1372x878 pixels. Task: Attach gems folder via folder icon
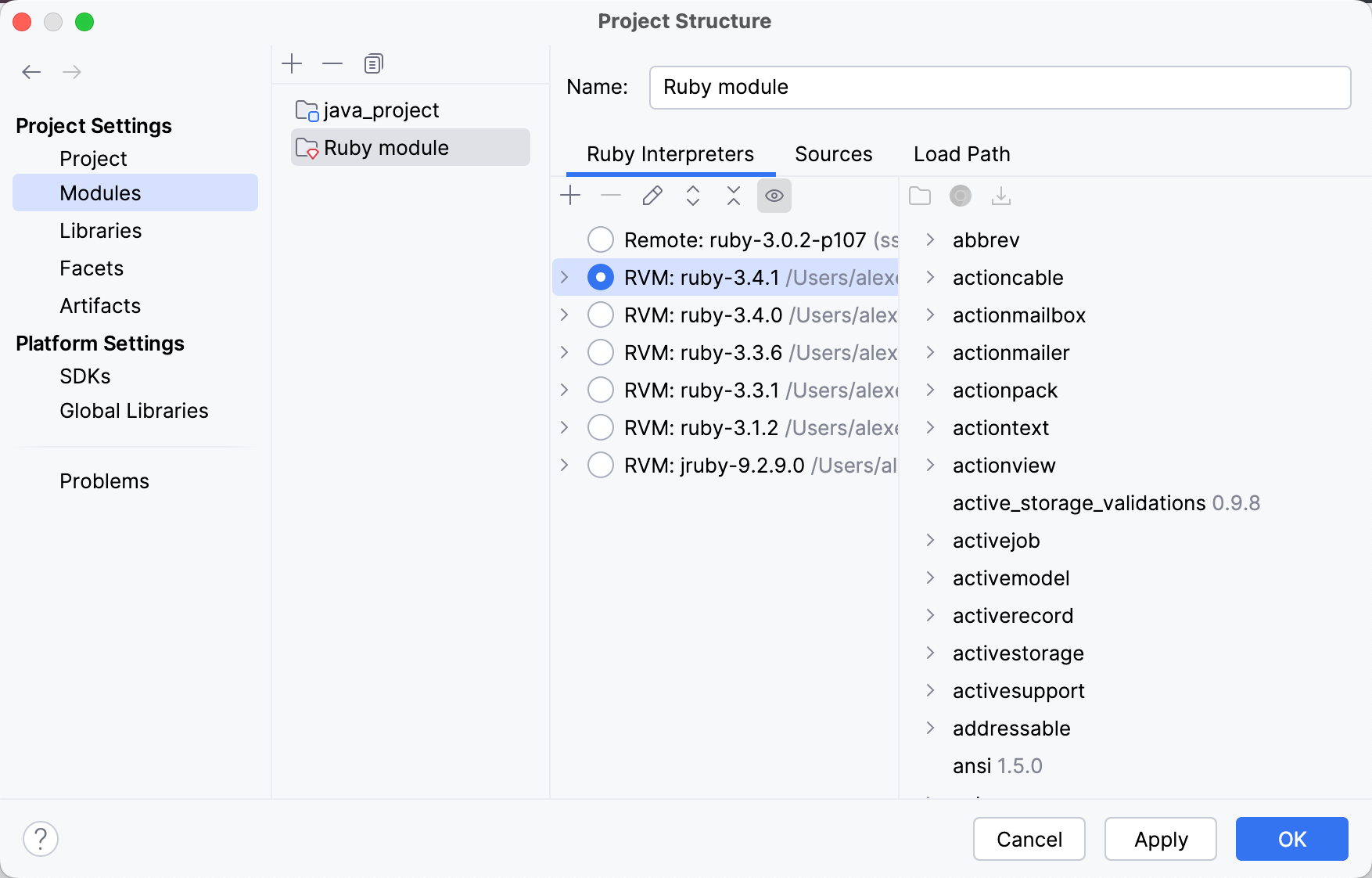pyautogui.click(x=919, y=196)
